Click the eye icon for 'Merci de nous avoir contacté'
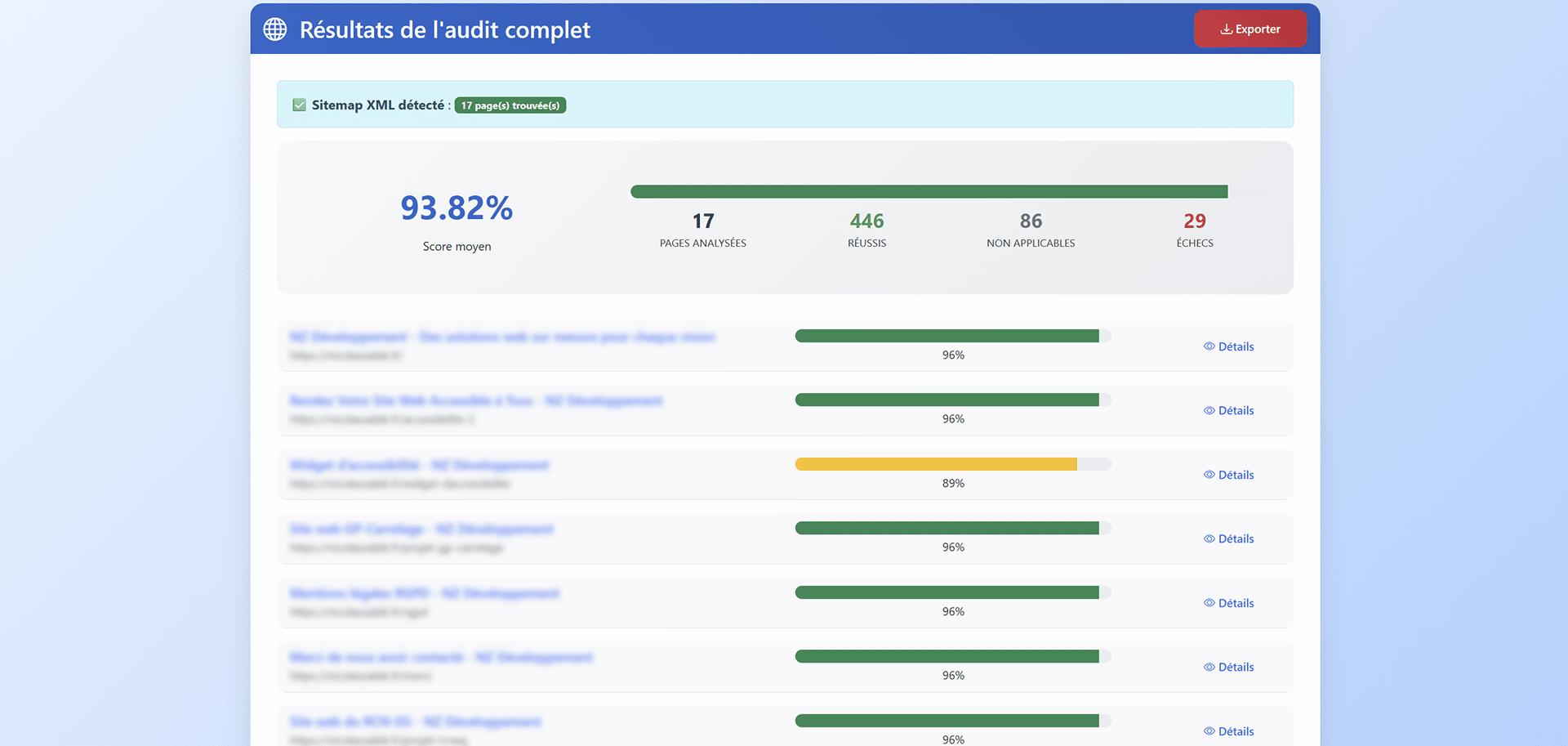 click(x=1209, y=668)
